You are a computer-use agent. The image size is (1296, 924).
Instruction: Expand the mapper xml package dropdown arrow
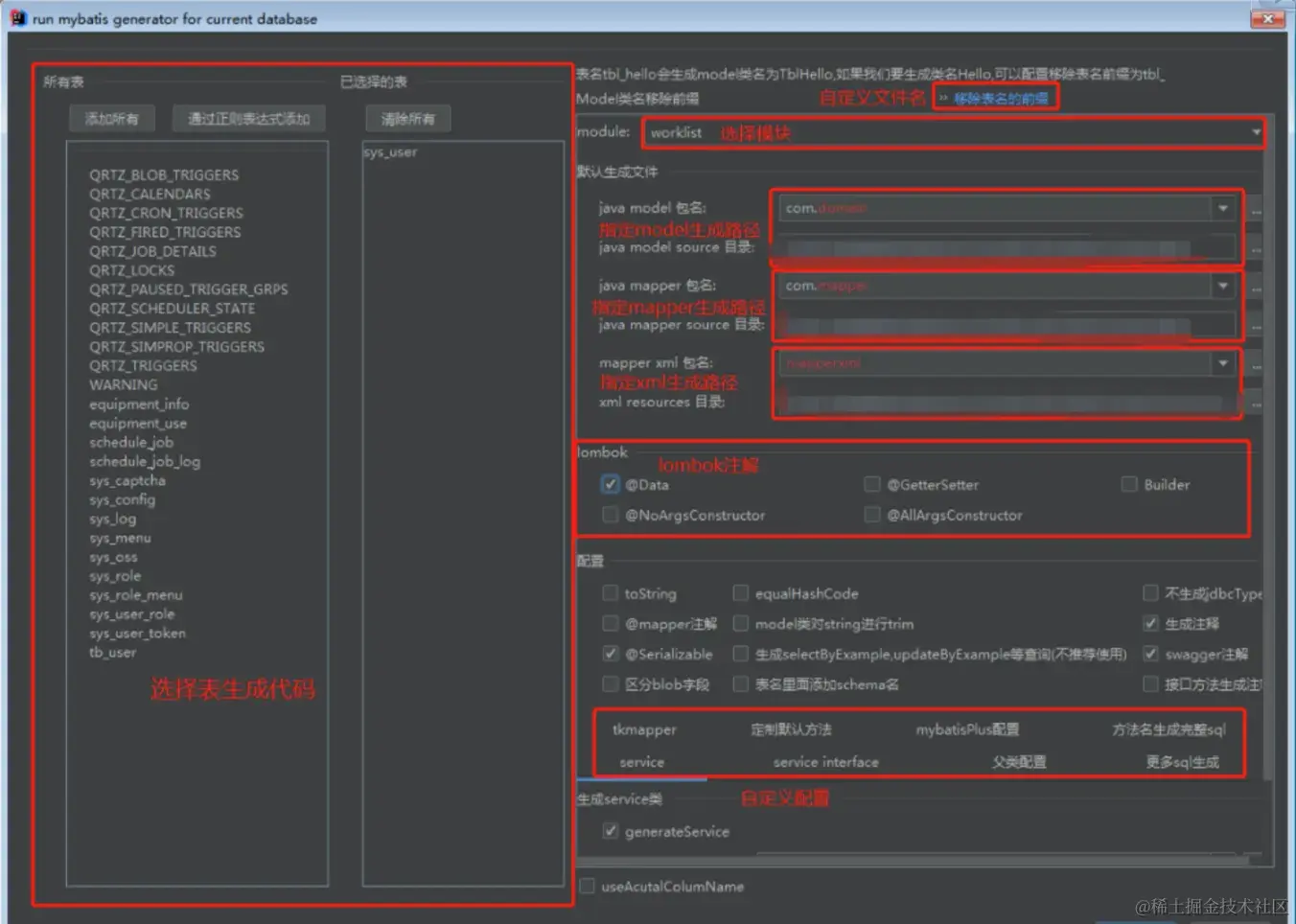1223,363
